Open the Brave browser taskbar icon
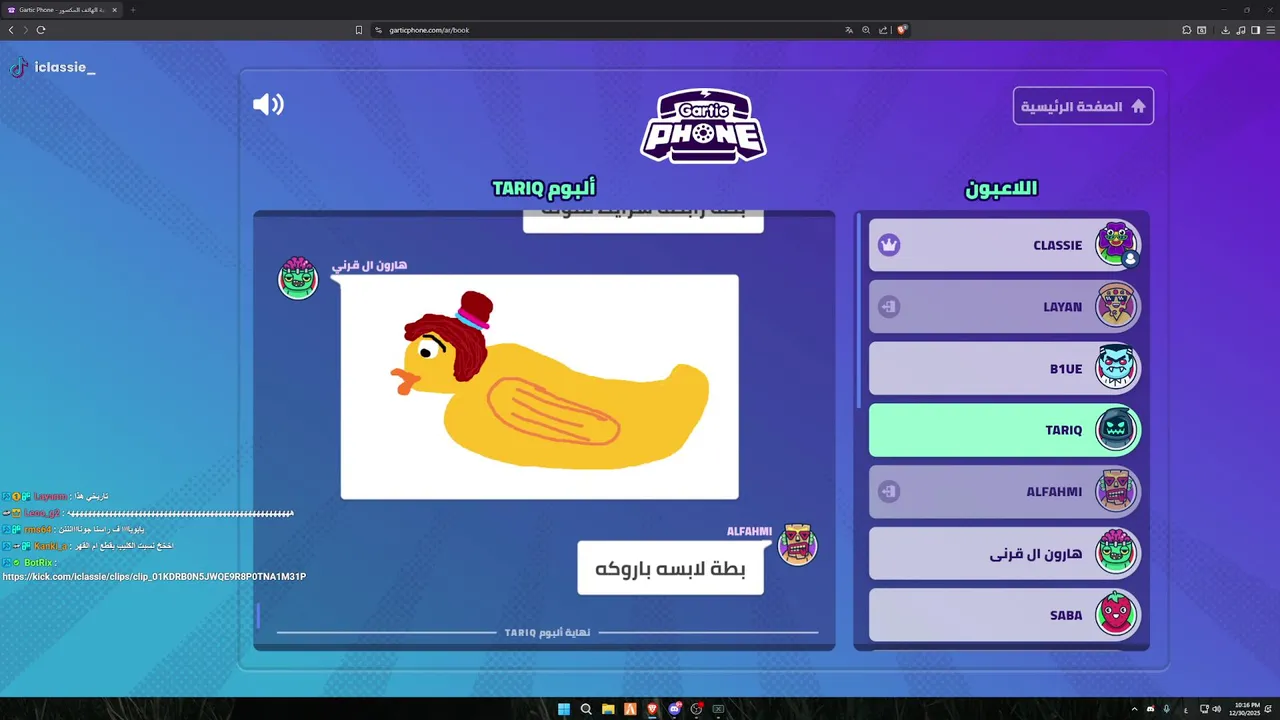Screen dimensions: 1280x720 point(652,709)
